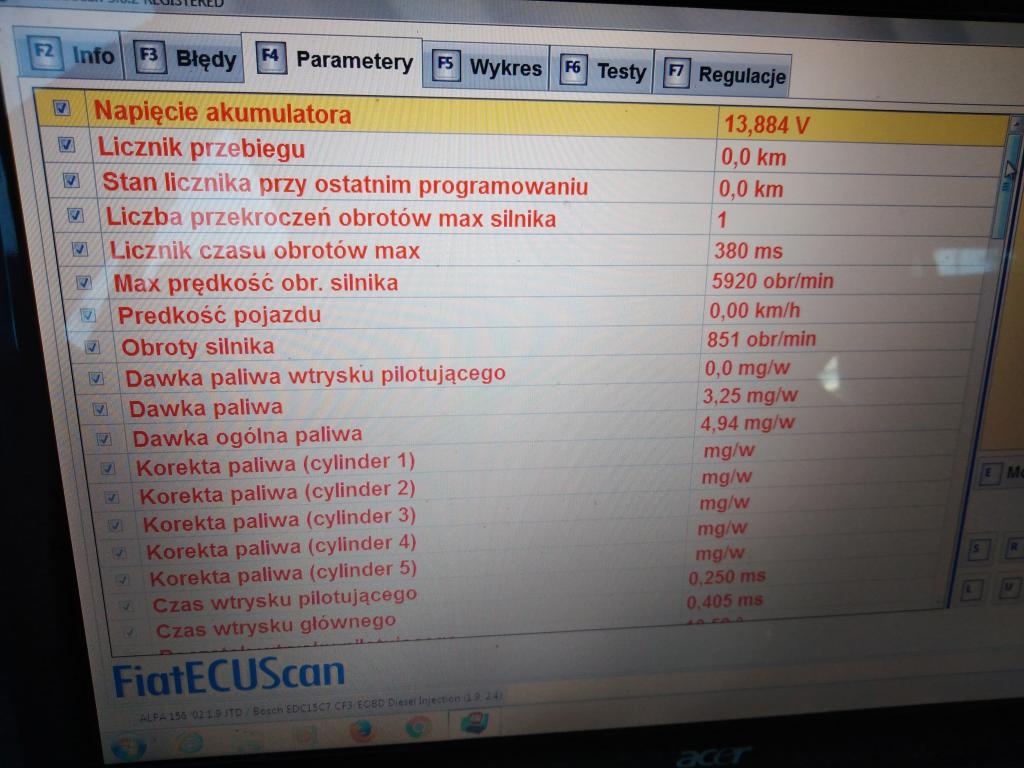Viewport: 1024px width, 768px height.
Task: Select the Dawka ogólna paliwa label
Action: [248, 436]
